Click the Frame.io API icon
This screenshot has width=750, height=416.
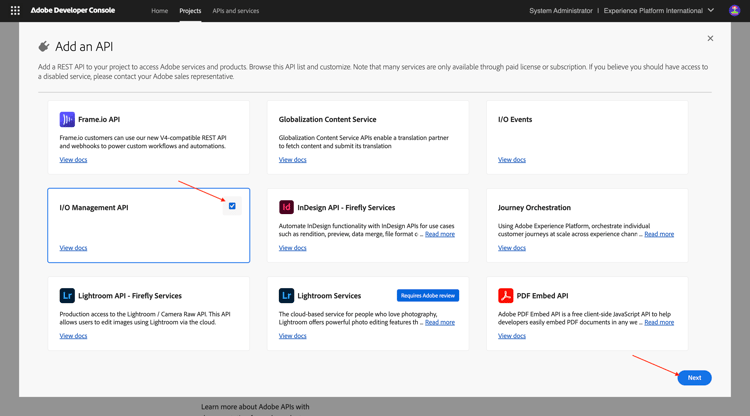67,119
